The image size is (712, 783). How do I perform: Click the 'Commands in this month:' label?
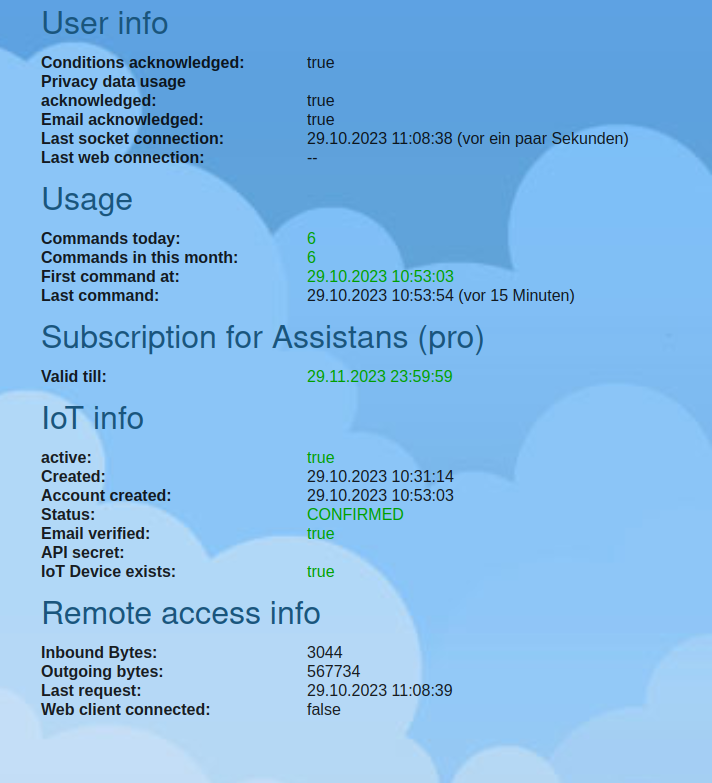coord(140,258)
